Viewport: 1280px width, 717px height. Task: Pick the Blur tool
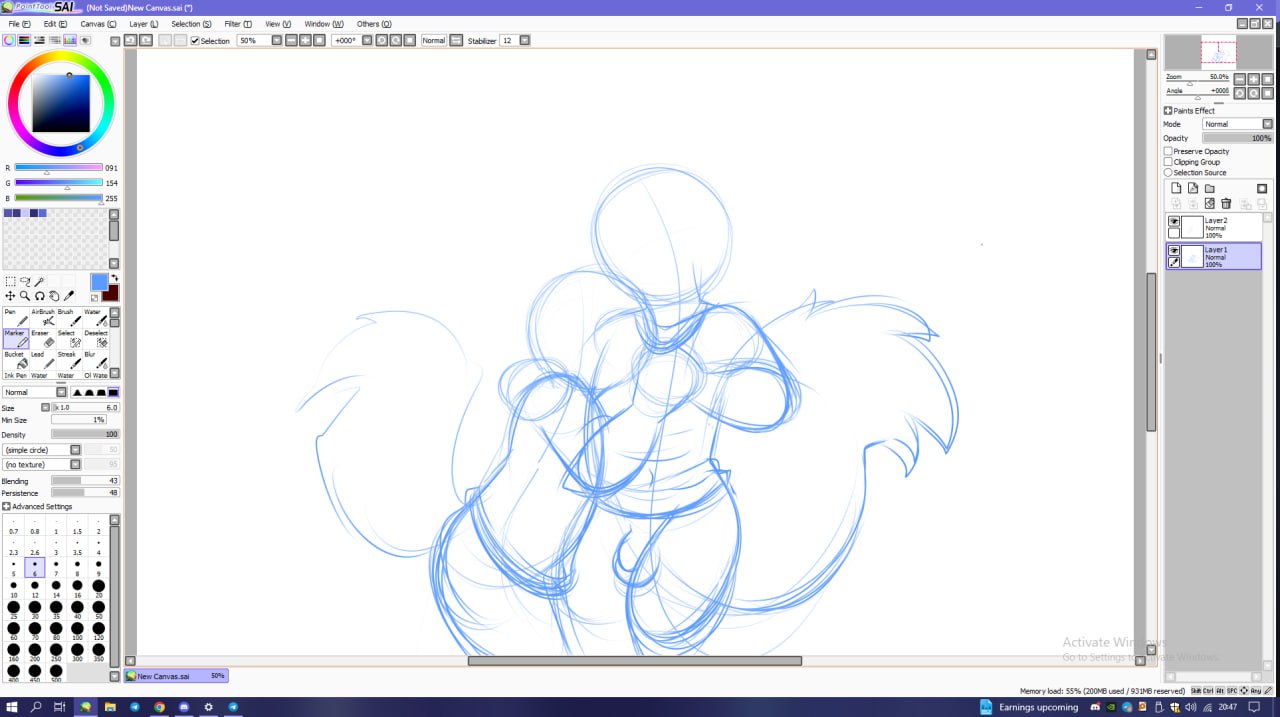96,359
